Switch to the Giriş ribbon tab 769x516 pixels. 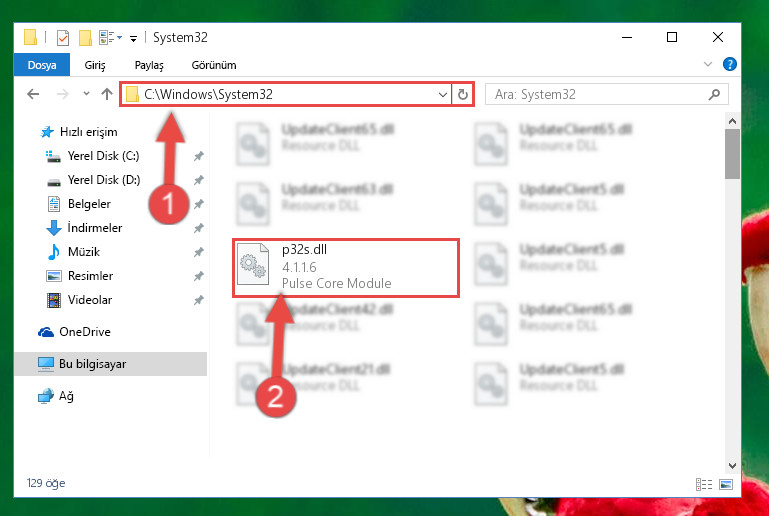(x=95, y=65)
